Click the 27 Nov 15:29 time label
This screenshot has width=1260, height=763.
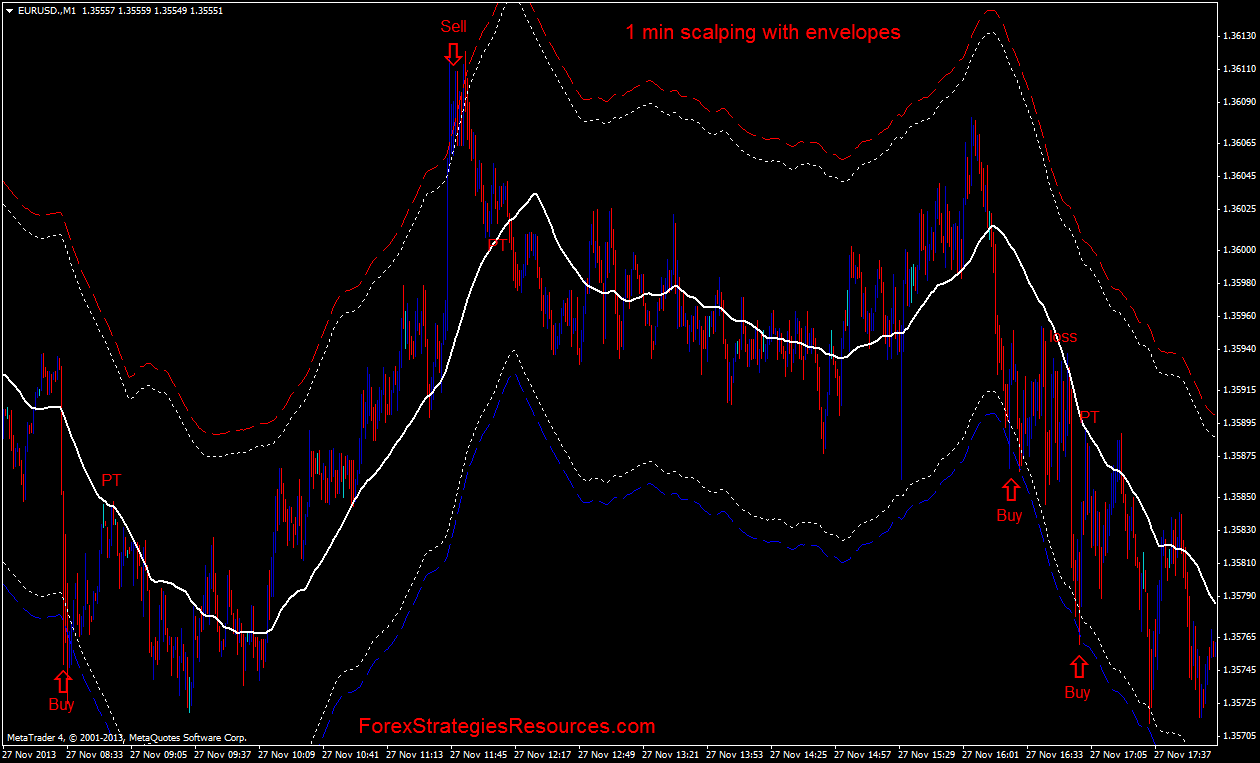pyautogui.click(x=927, y=755)
